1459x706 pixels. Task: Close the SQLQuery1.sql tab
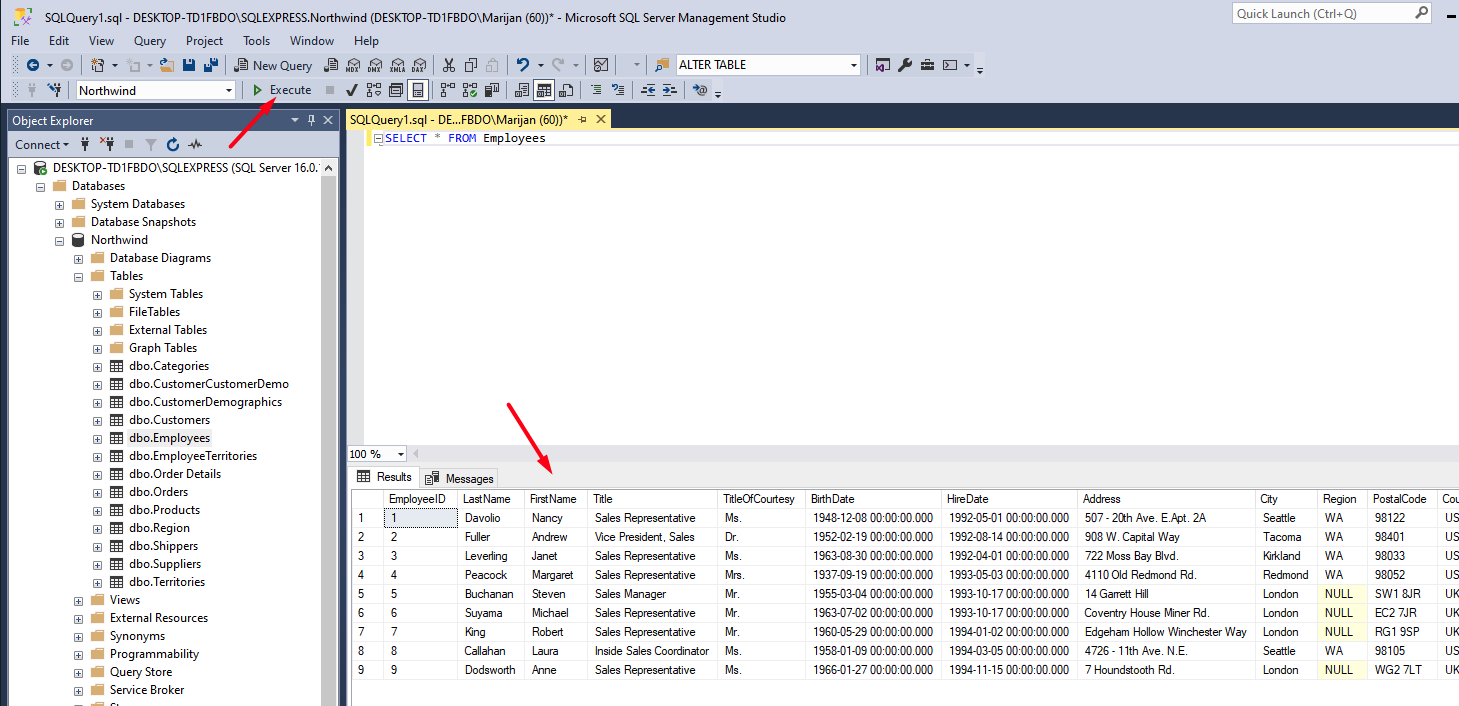[601, 119]
